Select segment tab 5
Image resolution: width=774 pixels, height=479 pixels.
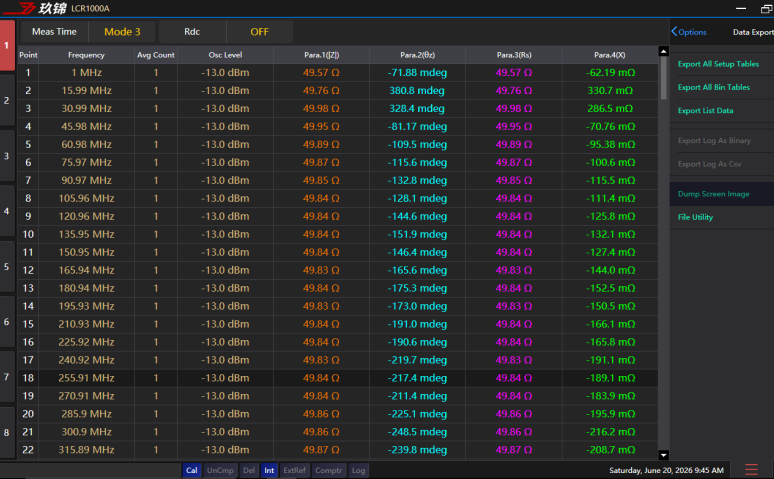tap(7, 267)
